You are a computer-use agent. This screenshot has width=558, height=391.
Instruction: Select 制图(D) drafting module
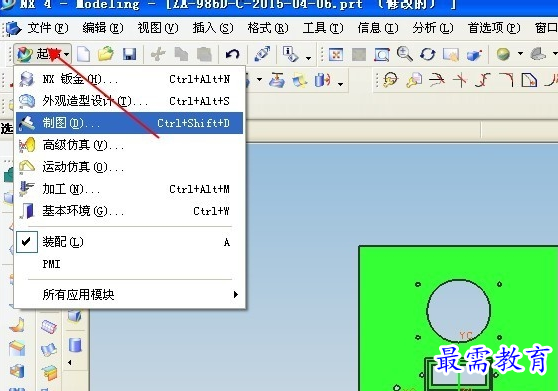tap(130, 123)
